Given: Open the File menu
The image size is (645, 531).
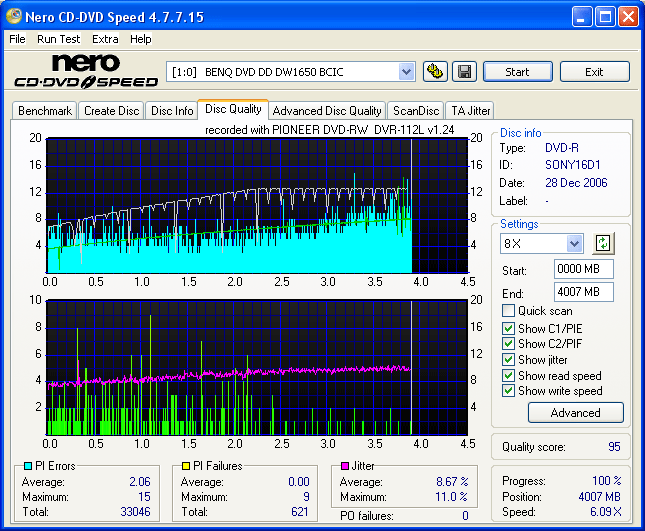Looking at the screenshot, I should (x=17, y=39).
